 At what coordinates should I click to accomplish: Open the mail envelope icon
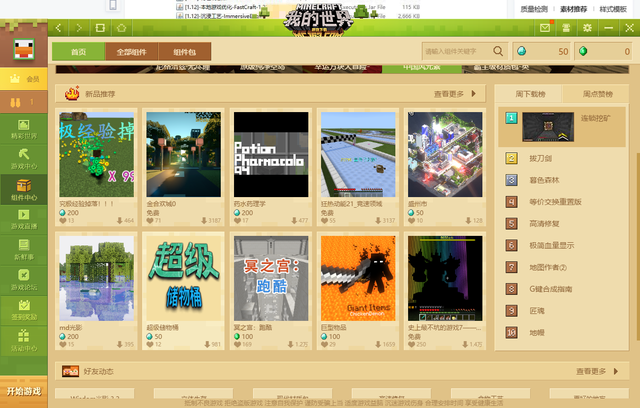click(x=545, y=27)
